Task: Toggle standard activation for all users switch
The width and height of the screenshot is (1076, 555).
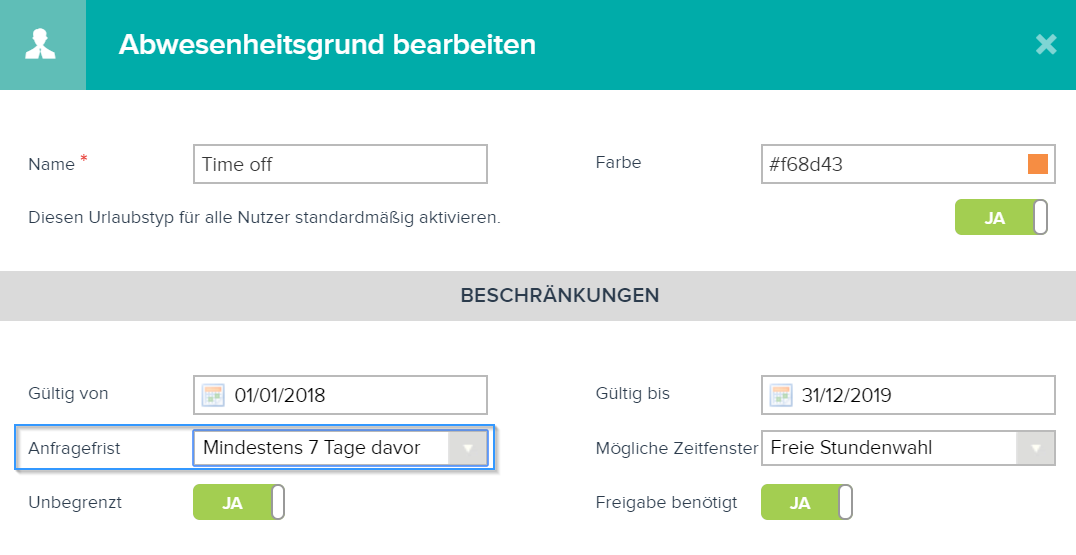Action: [x=1001, y=217]
